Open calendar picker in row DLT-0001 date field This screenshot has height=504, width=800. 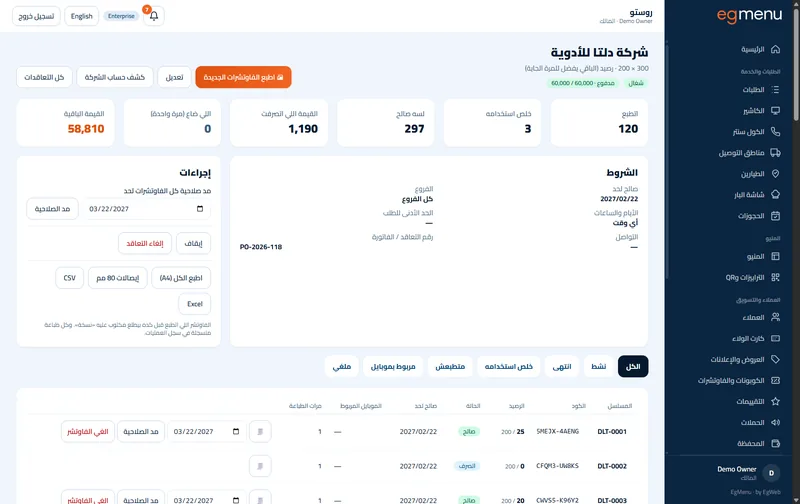pyautogui.click(x=236, y=432)
